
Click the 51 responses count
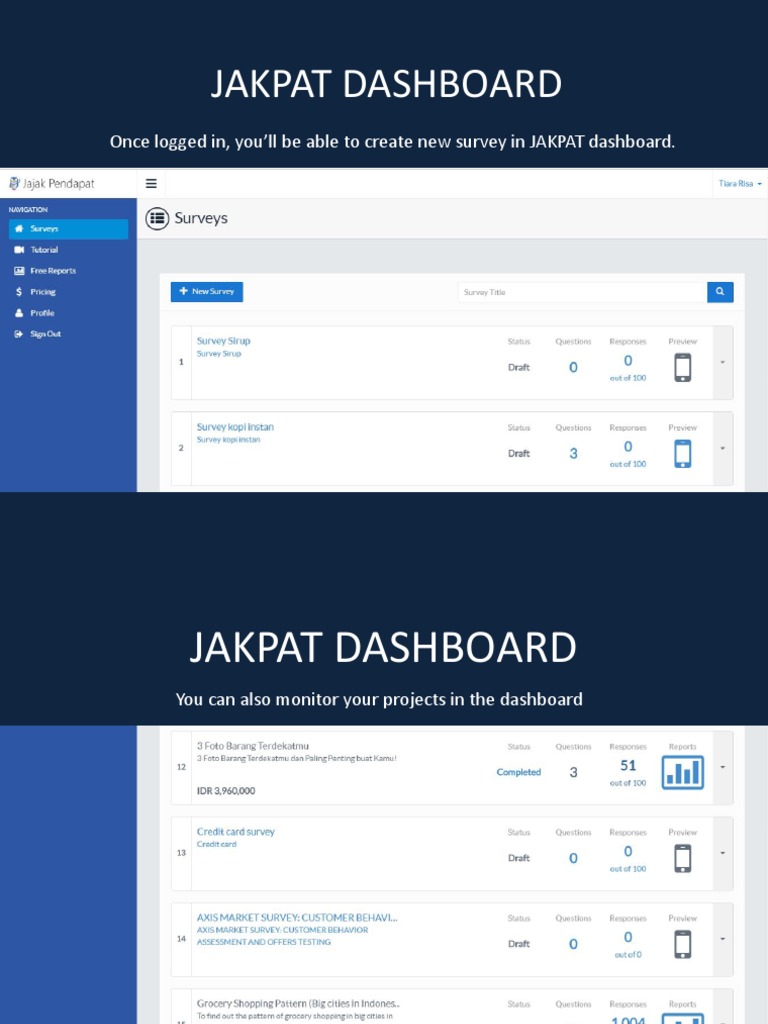(628, 765)
